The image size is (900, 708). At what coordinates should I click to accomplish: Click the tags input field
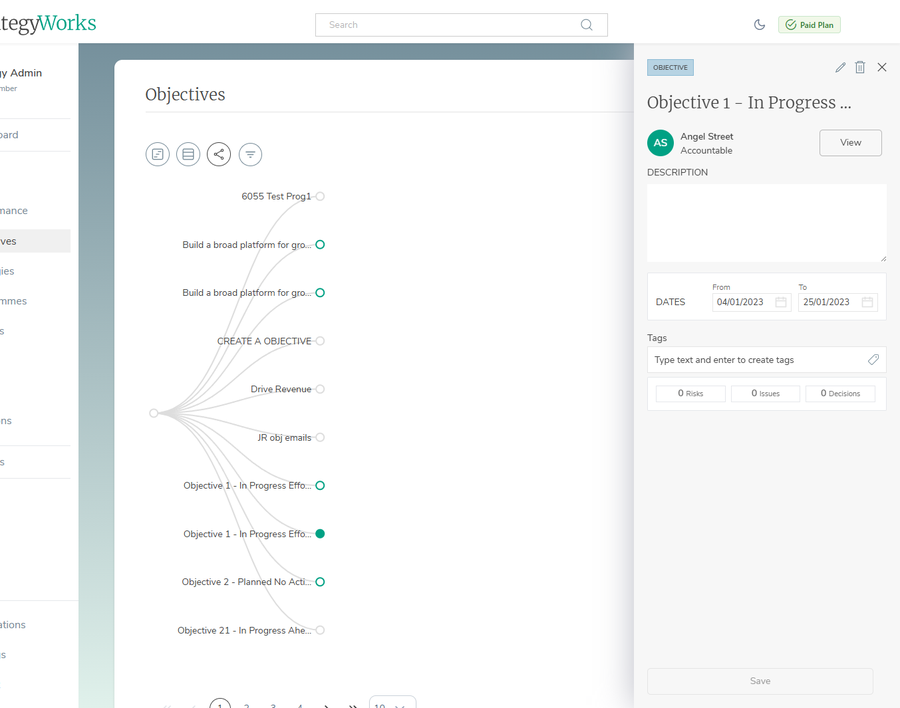click(x=757, y=360)
